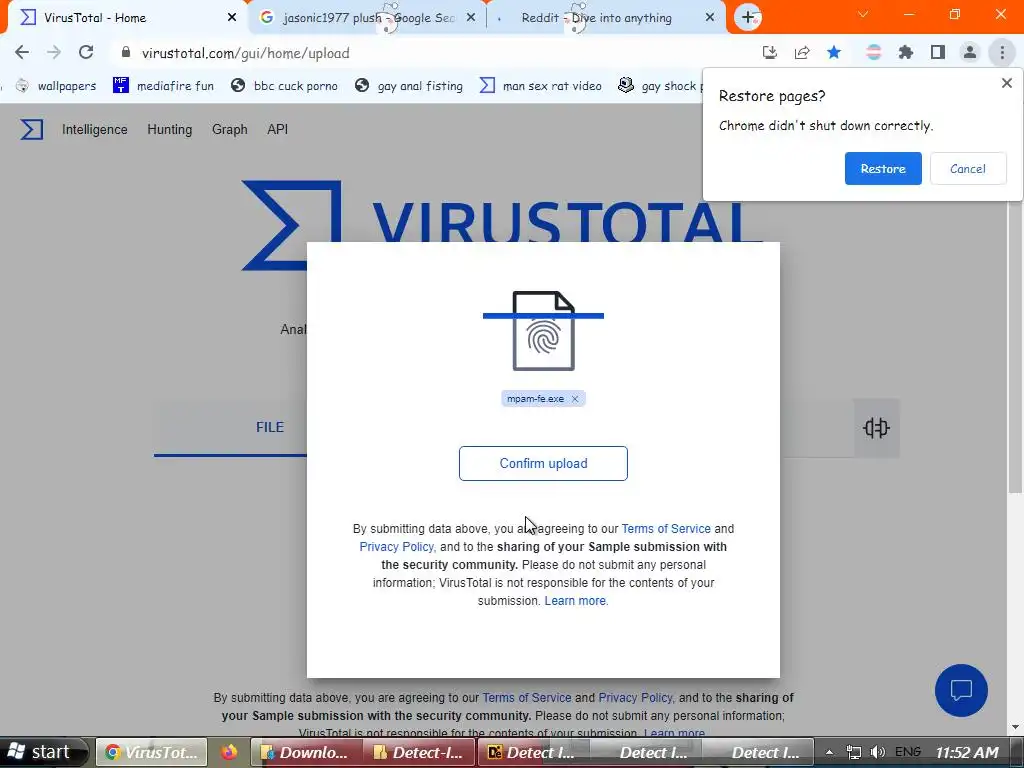Click the Restore button in the popup

(883, 168)
